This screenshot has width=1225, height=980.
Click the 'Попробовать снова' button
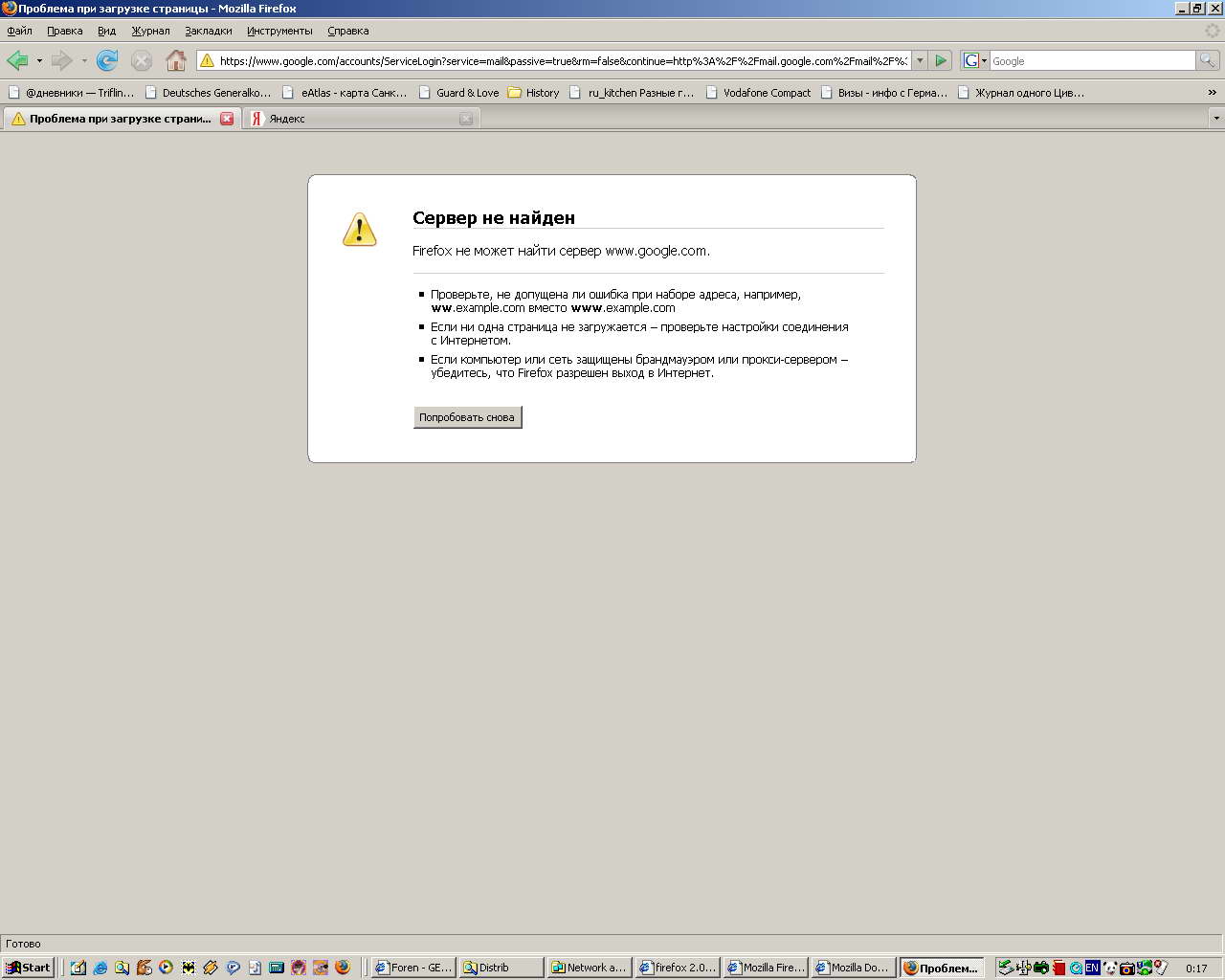coord(467,417)
